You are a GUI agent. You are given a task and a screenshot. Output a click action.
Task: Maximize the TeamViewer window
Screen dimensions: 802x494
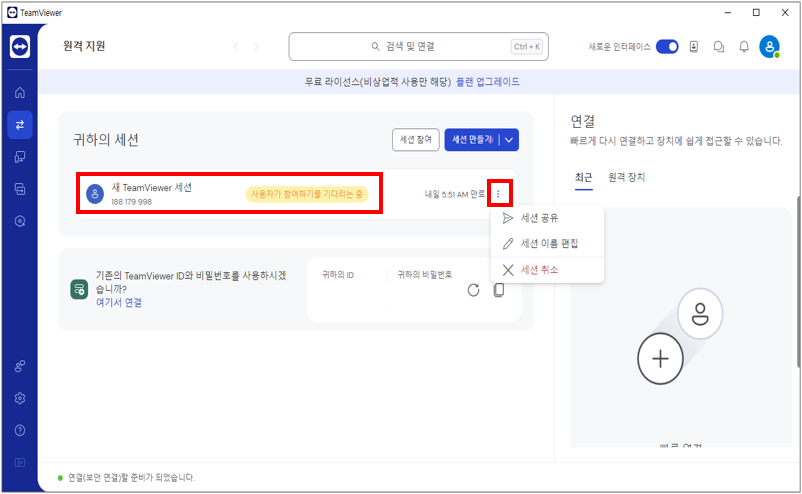point(756,12)
